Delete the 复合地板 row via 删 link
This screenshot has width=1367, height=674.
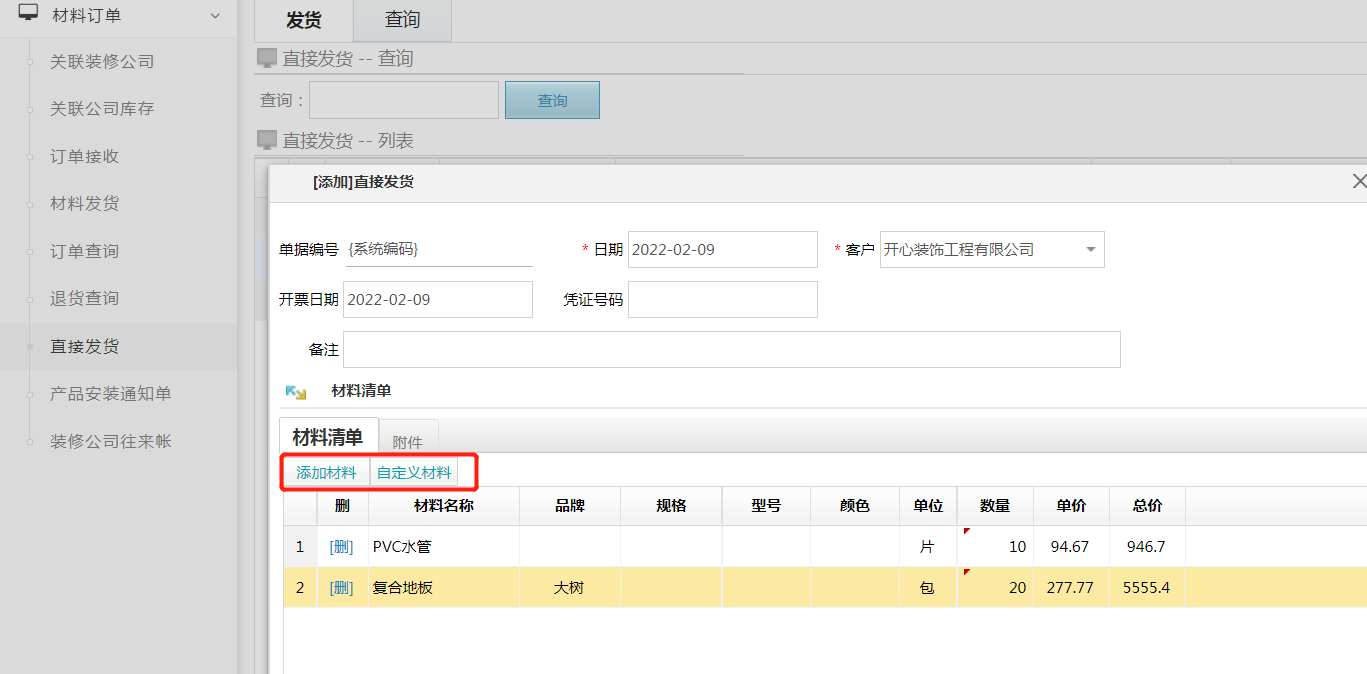pyautogui.click(x=342, y=588)
